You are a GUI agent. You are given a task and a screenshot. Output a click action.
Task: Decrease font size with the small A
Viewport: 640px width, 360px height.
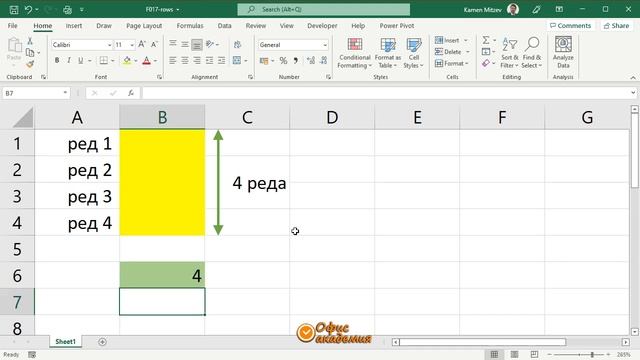click(x=154, y=44)
